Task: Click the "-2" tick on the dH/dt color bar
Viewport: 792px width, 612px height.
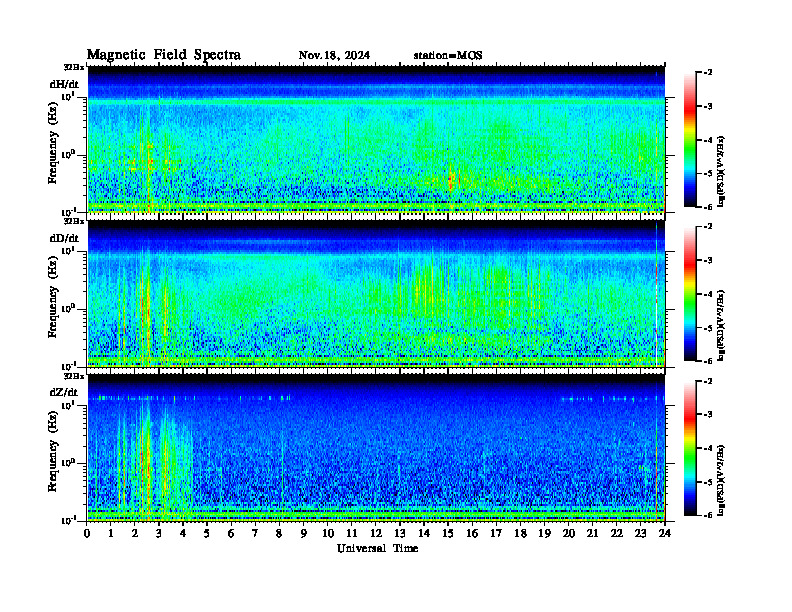Action: (x=709, y=73)
